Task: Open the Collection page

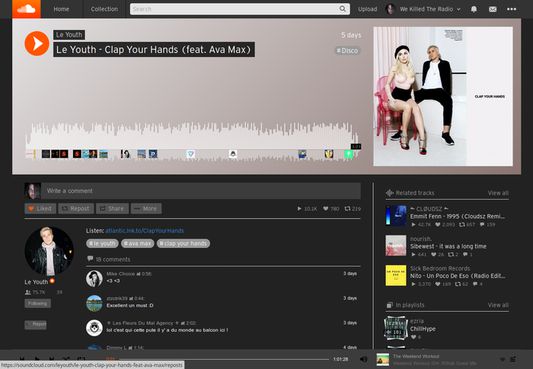Action: (x=104, y=9)
